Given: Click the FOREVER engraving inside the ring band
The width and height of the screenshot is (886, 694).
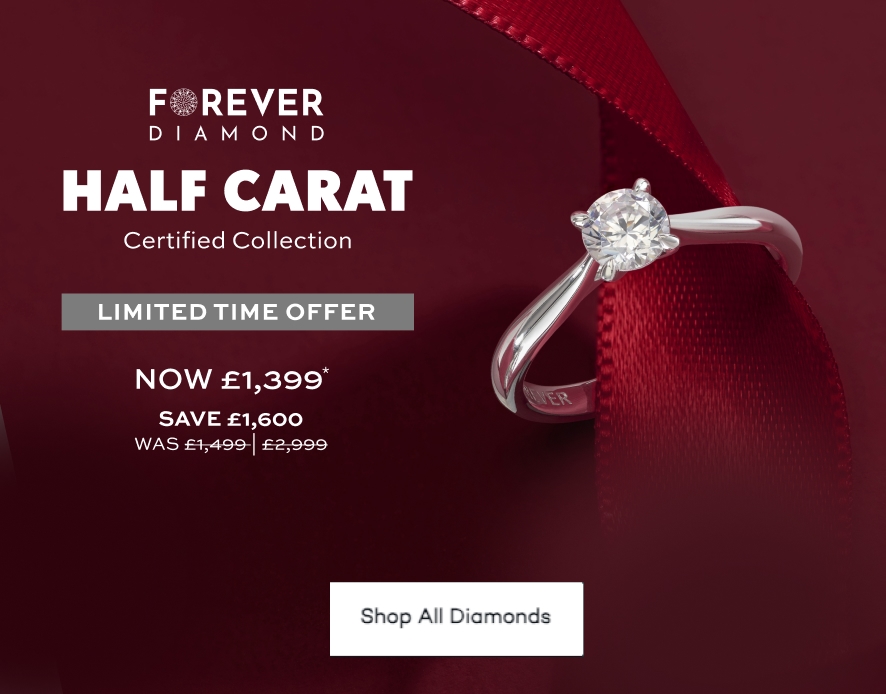Looking at the screenshot, I should tap(548, 396).
